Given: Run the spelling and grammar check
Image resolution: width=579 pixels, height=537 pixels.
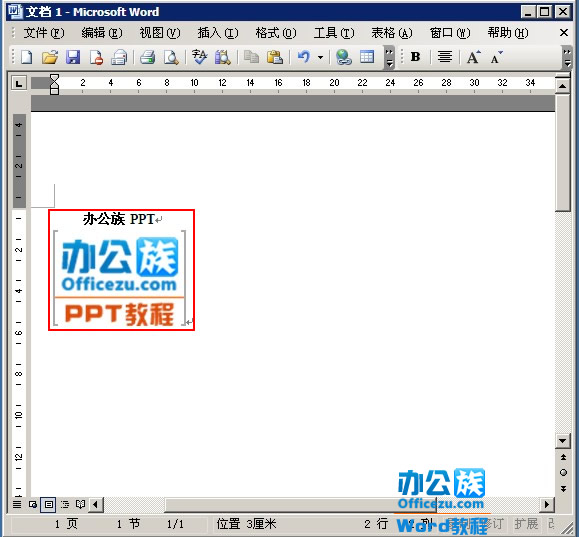Looking at the screenshot, I should click(x=199, y=58).
